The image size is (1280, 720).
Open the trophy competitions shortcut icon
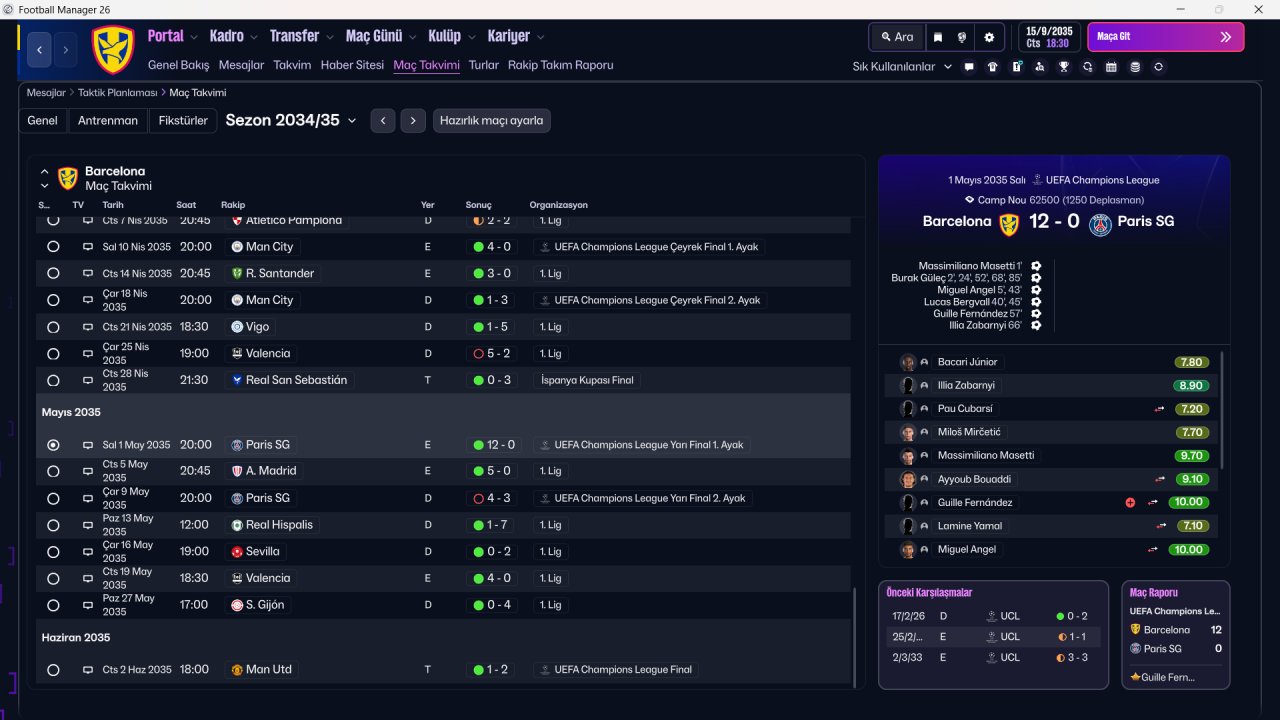point(1064,67)
